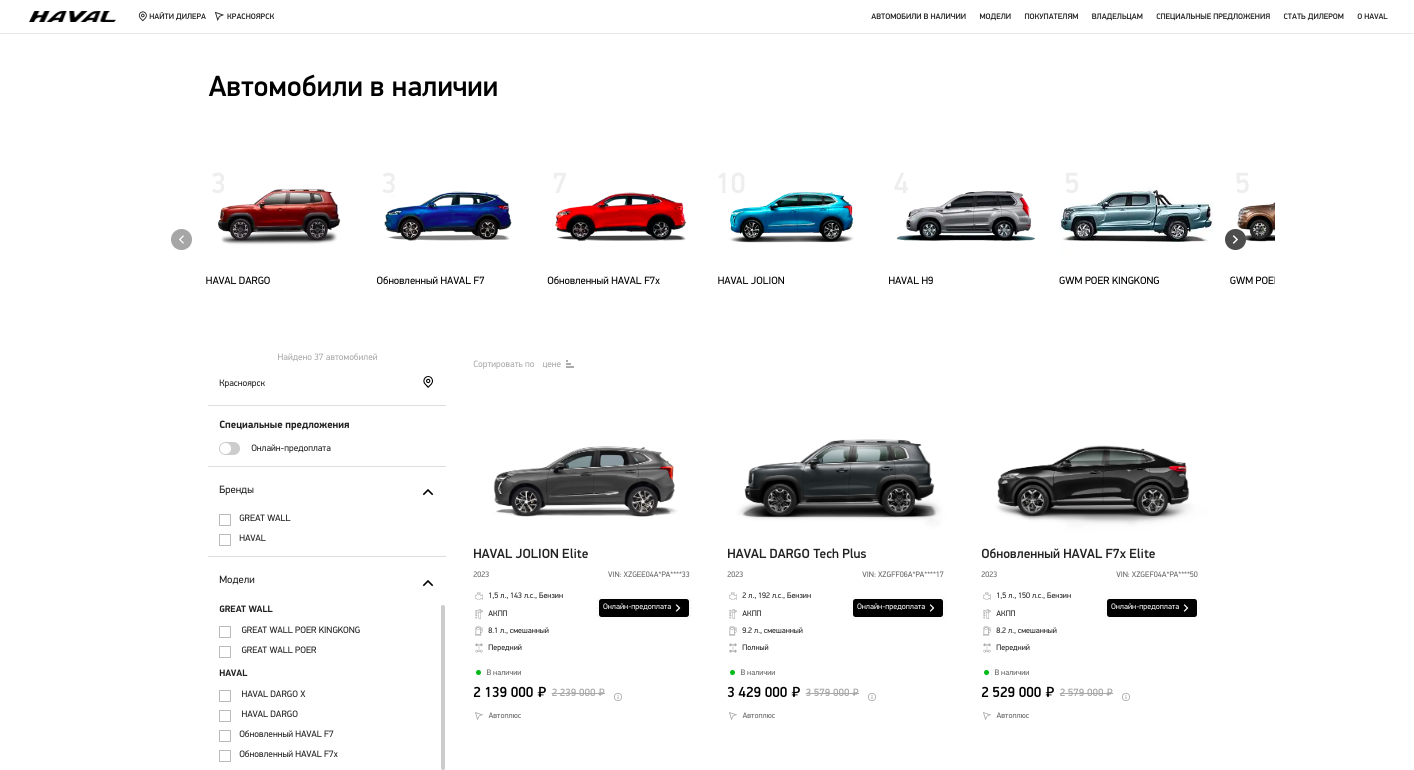This screenshot has height=770, width=1414.
Task: Select the blue Обновленный HAVAL F7 carousel car
Action: tap(448, 216)
